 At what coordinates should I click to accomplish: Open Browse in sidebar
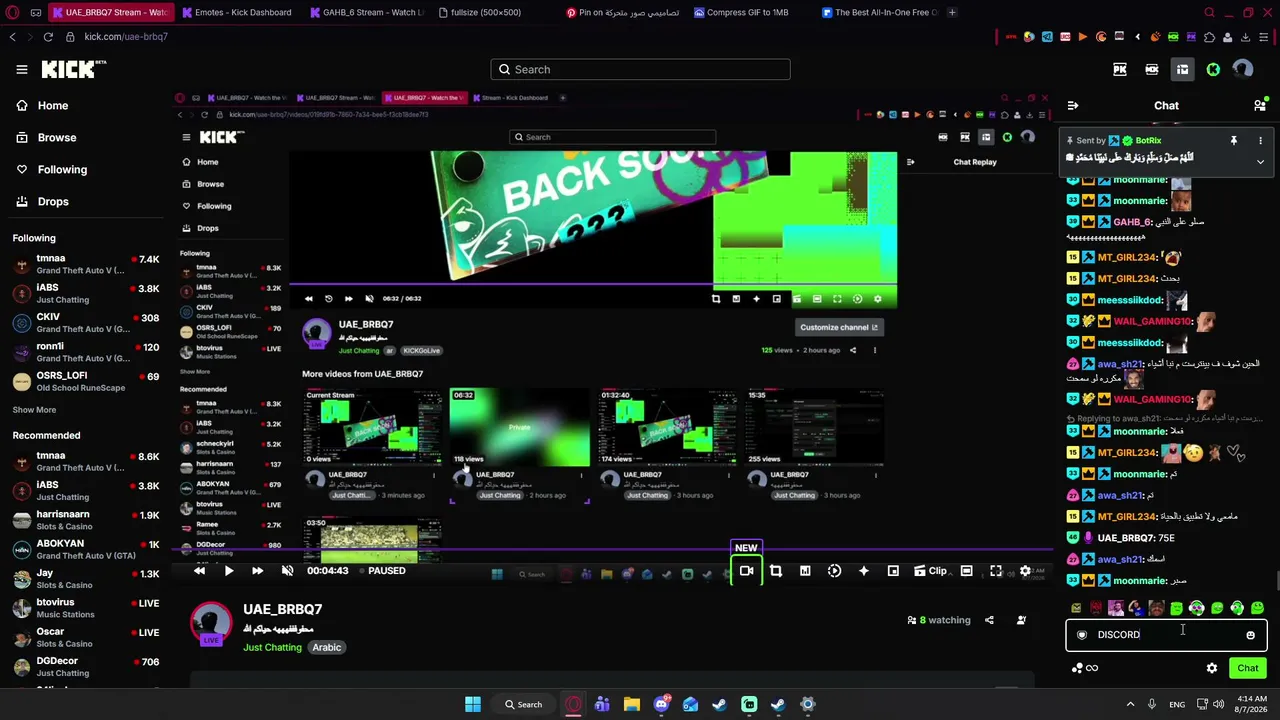pos(47,138)
